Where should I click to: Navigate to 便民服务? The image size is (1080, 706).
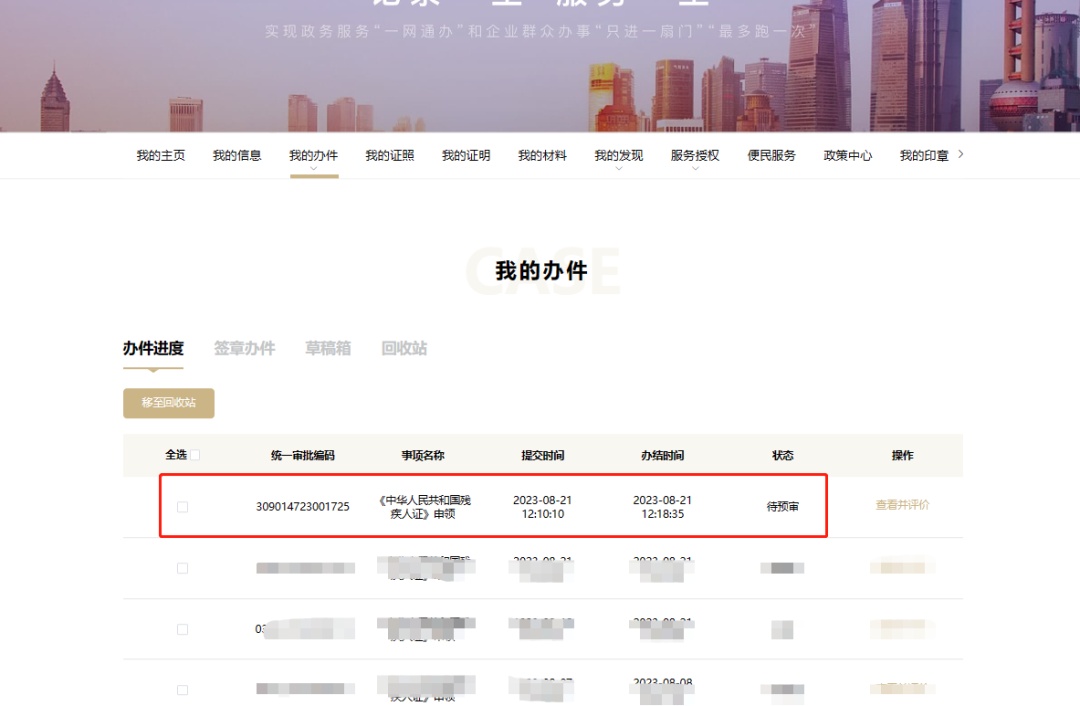point(771,156)
